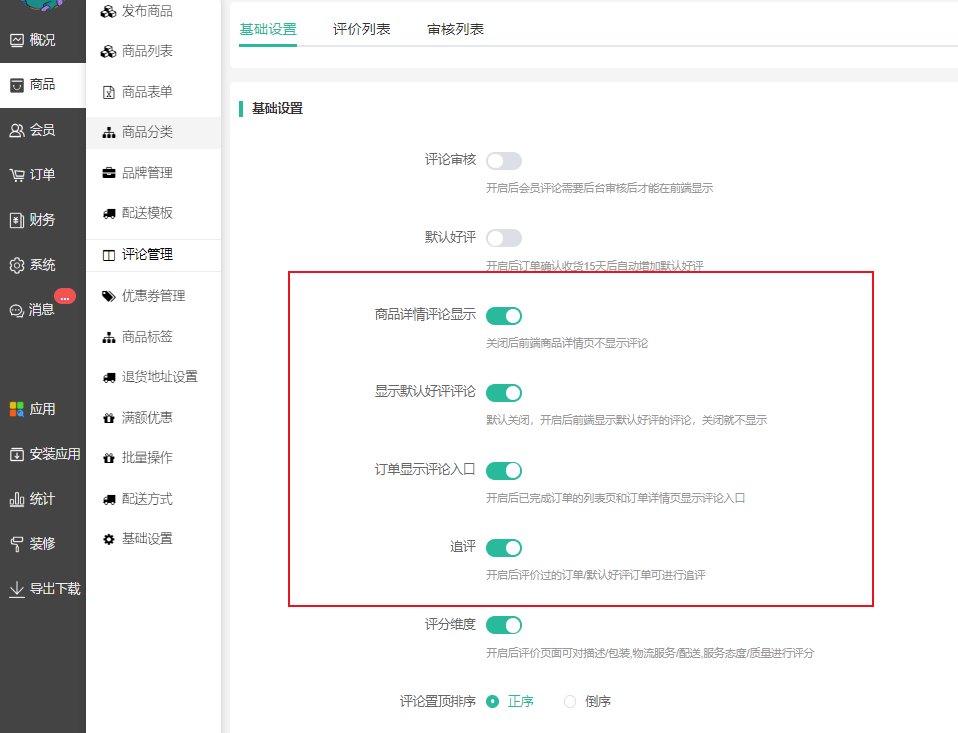Click the 系统 gear icon

(x=17, y=265)
